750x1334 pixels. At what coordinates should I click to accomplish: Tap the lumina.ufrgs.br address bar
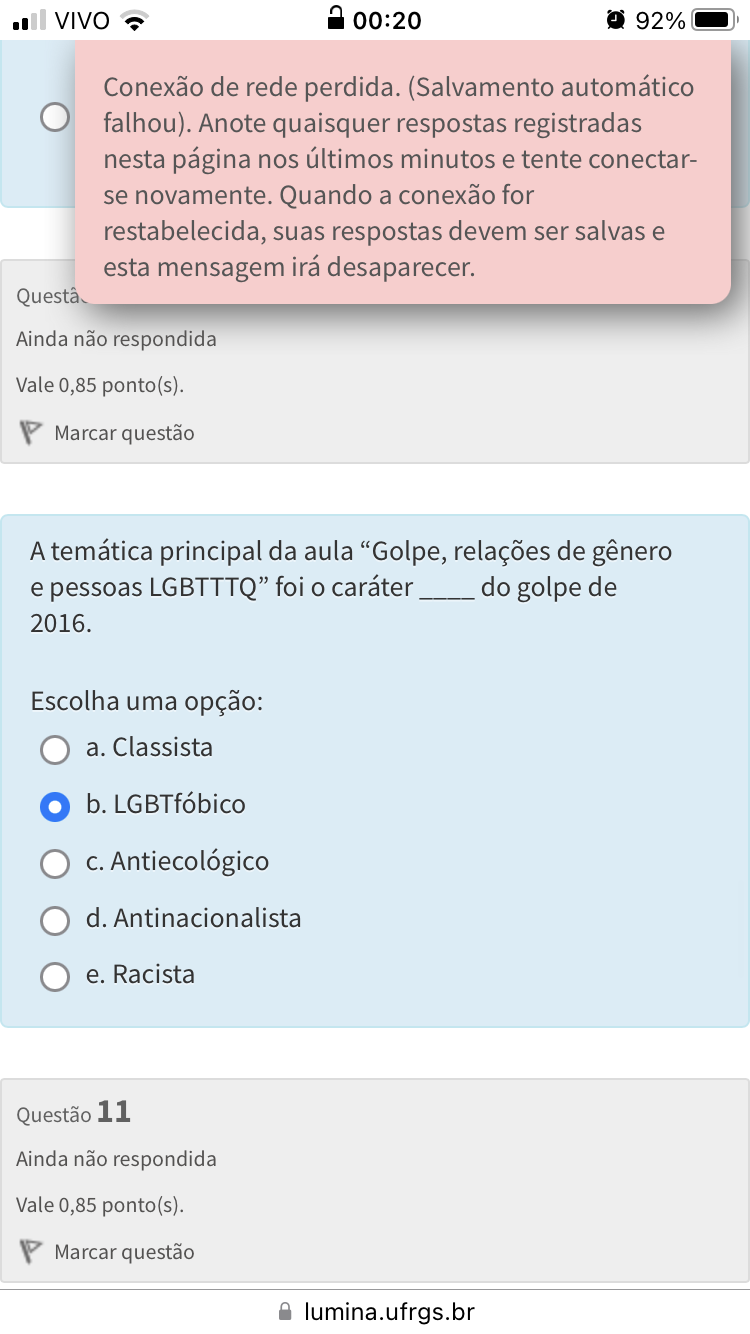388,1311
